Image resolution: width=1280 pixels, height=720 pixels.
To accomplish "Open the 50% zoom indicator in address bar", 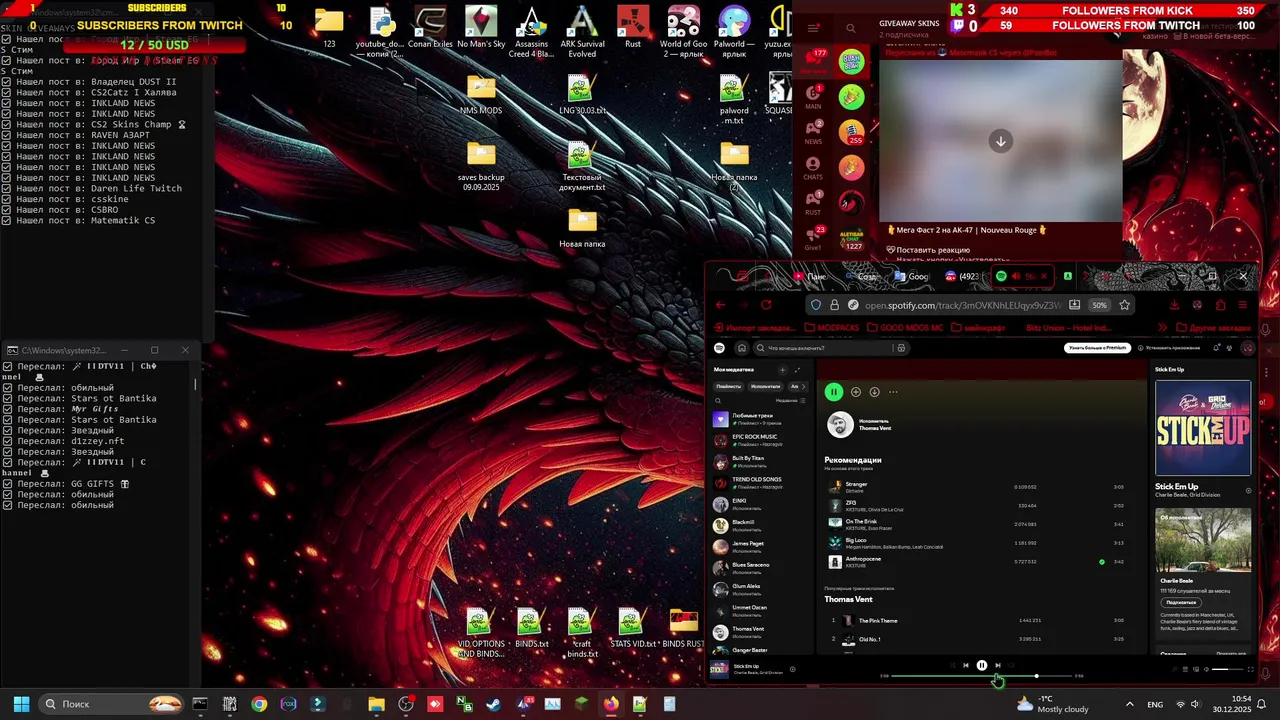I will 1099,305.
